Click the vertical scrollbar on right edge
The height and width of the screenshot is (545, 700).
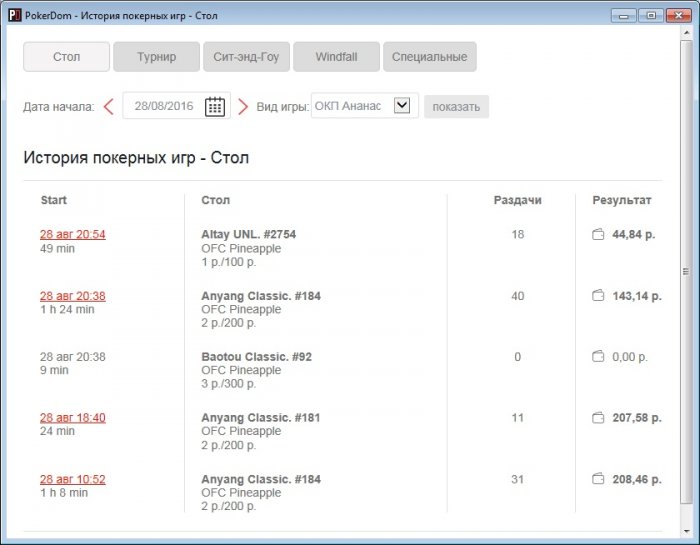(686, 270)
